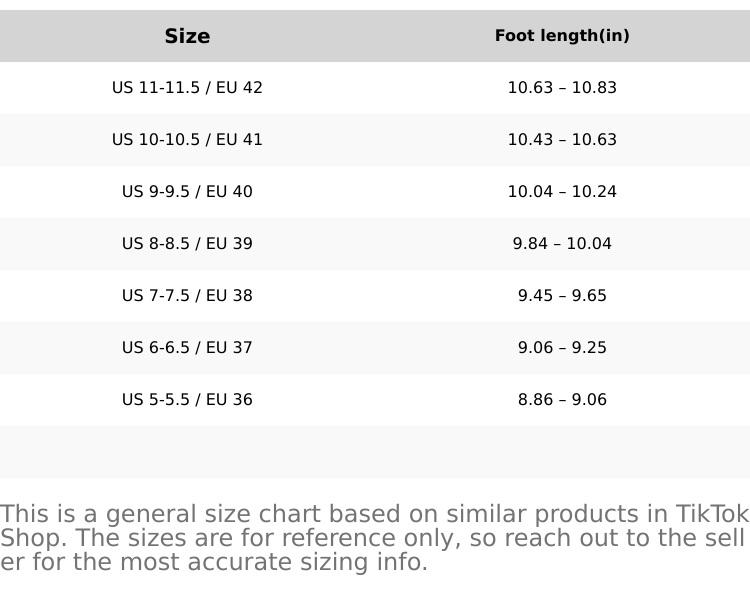The height and width of the screenshot is (598, 750).
Task: Pick the US 8-8.5 / EU 39 row label
Action: [187, 244]
